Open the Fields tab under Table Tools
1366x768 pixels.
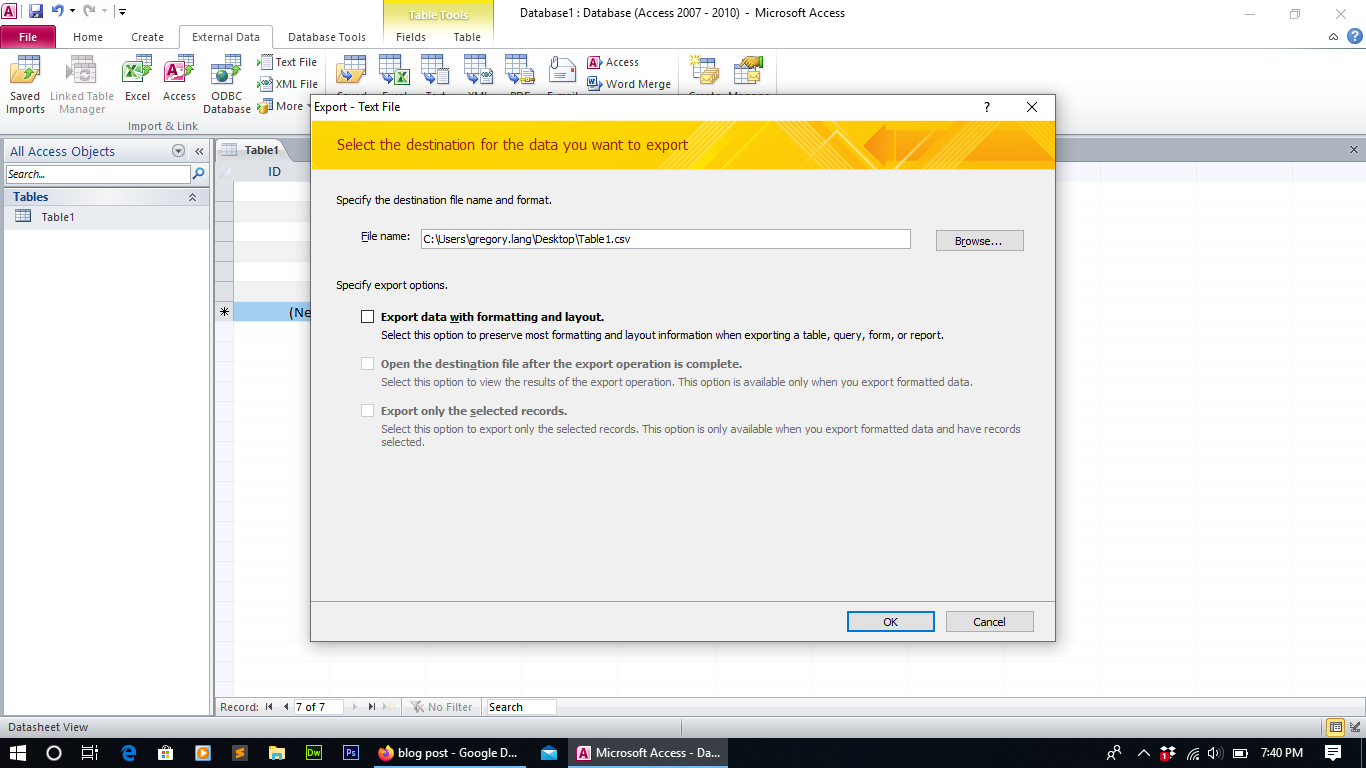point(411,37)
